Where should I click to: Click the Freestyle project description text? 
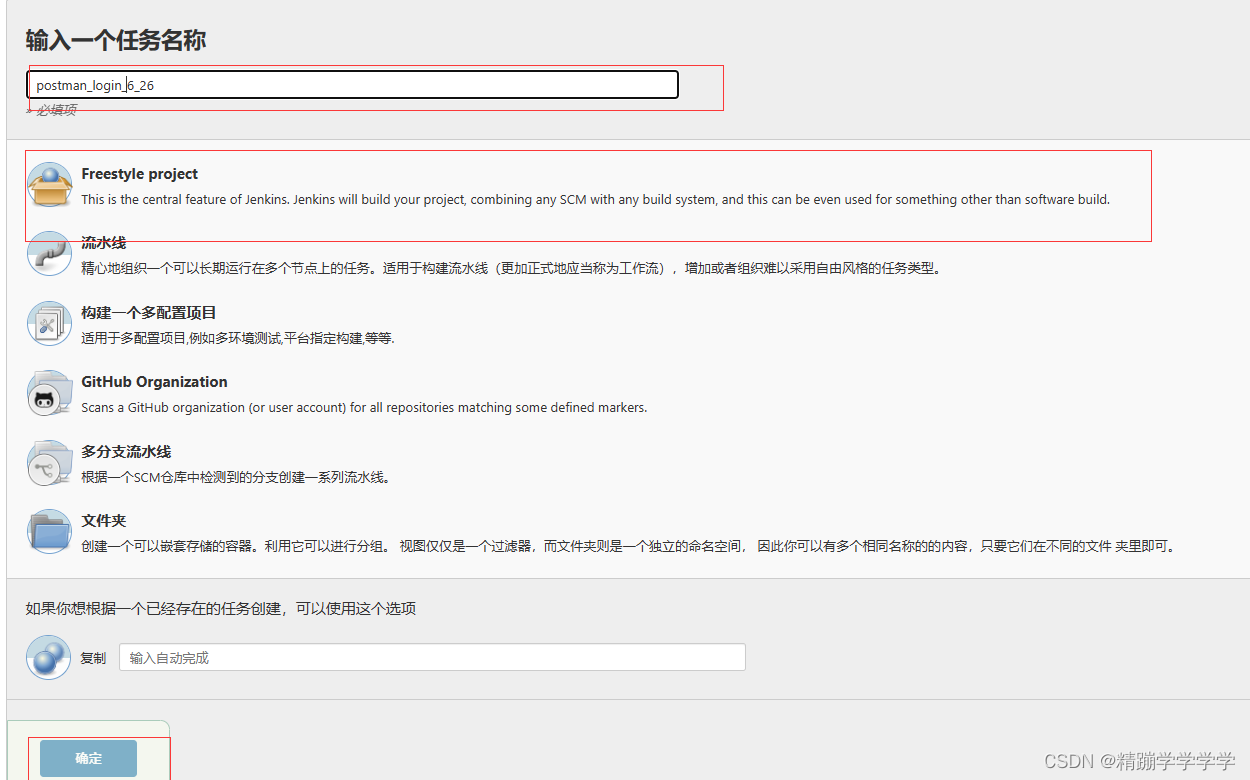(x=595, y=199)
